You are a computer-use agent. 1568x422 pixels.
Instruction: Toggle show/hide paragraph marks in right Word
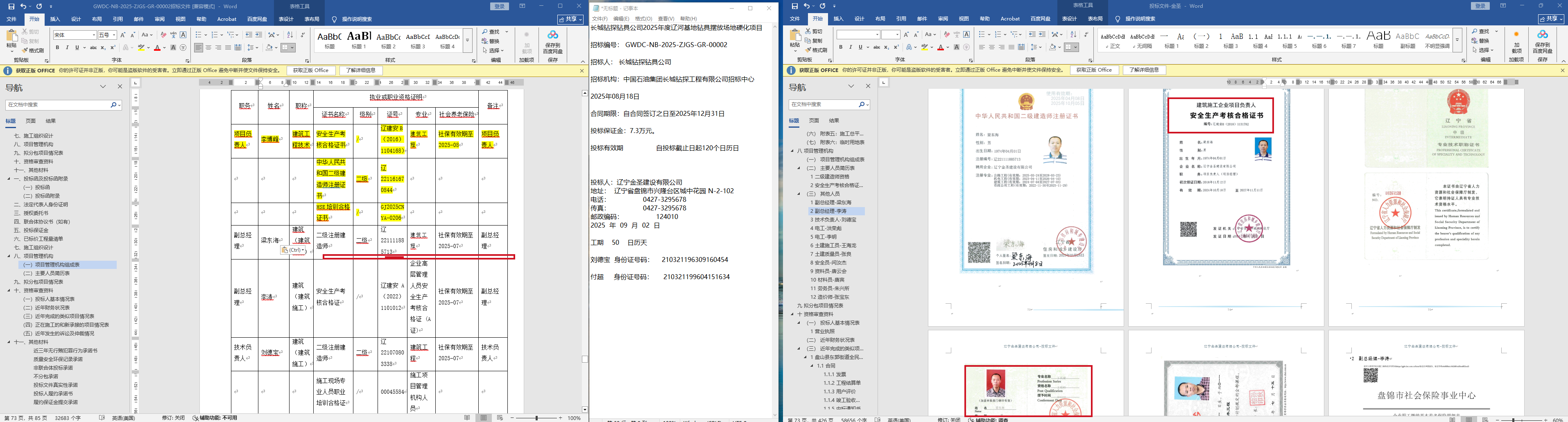coord(1086,35)
